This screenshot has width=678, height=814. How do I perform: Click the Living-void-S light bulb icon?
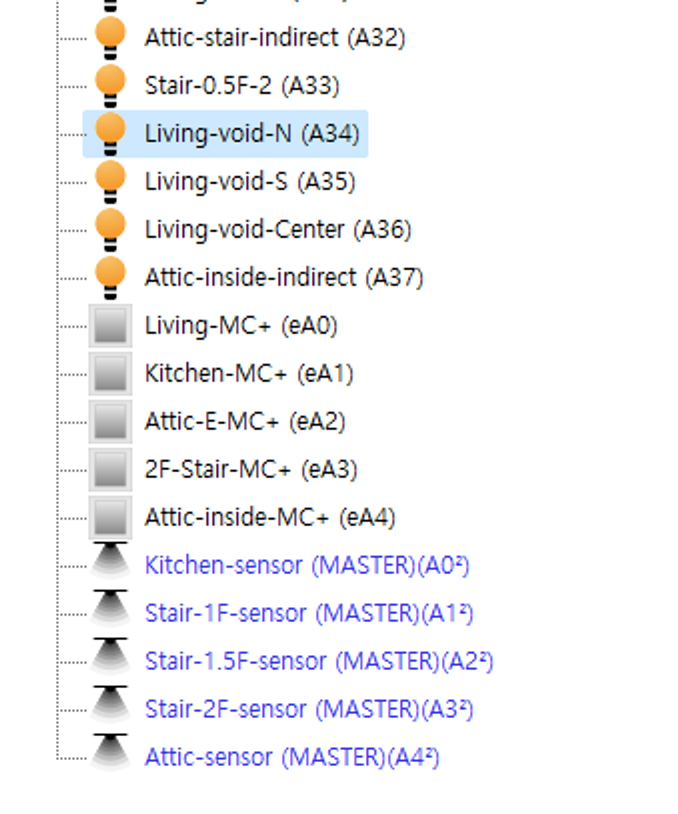(x=110, y=182)
